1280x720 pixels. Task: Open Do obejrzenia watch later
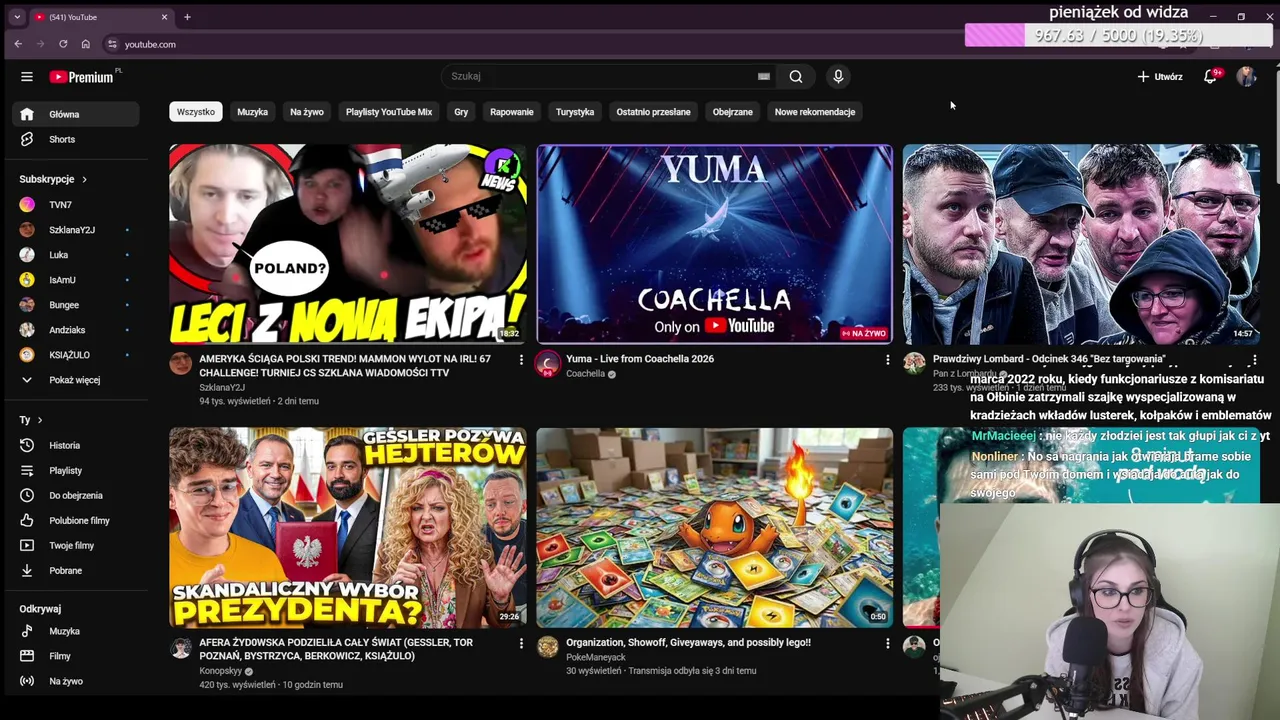coord(76,495)
